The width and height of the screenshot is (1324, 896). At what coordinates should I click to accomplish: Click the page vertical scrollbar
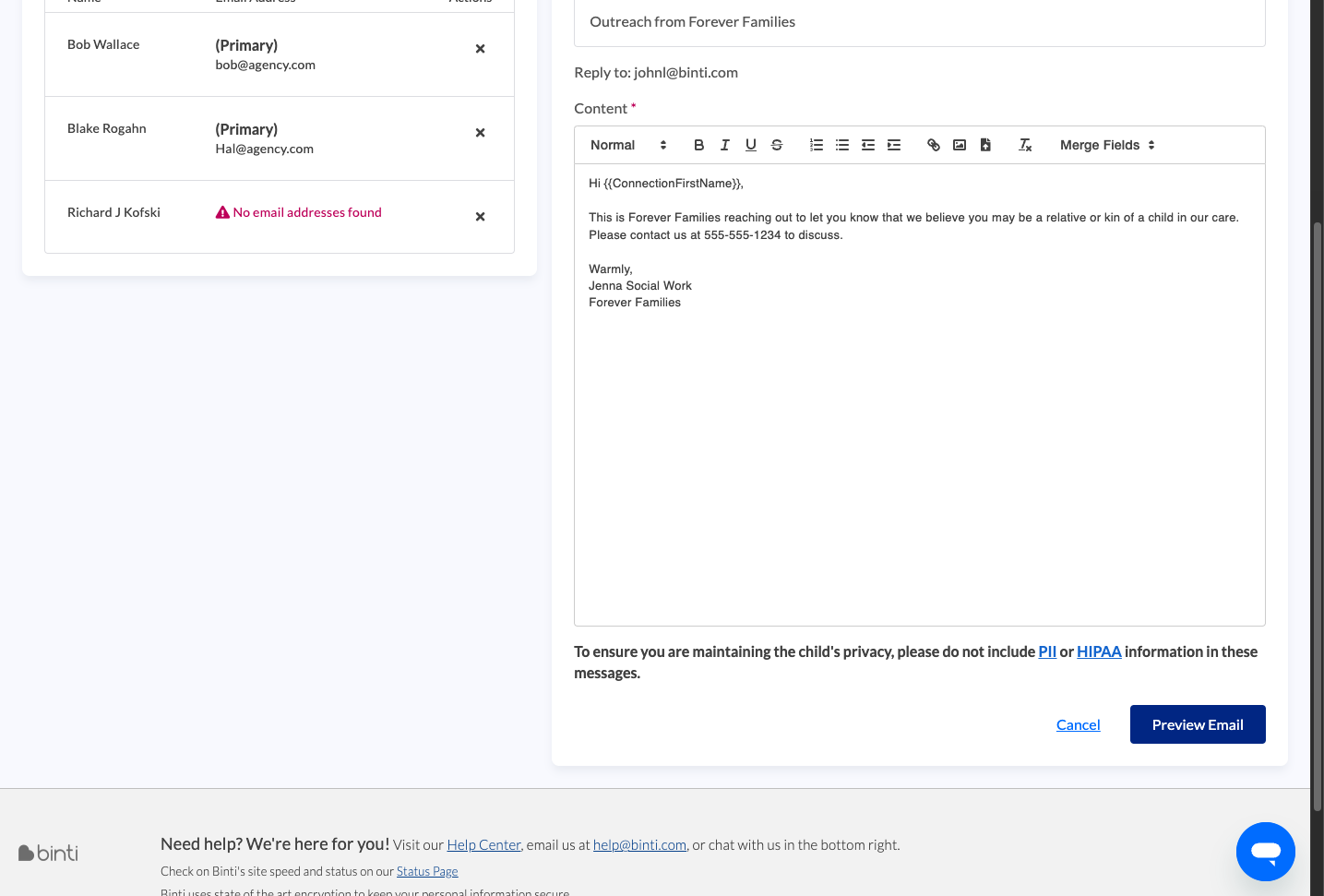coord(1318,517)
